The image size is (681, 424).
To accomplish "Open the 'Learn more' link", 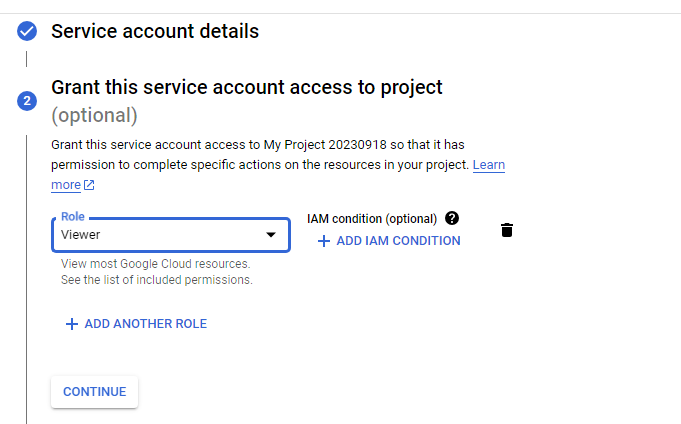I will click(488, 164).
